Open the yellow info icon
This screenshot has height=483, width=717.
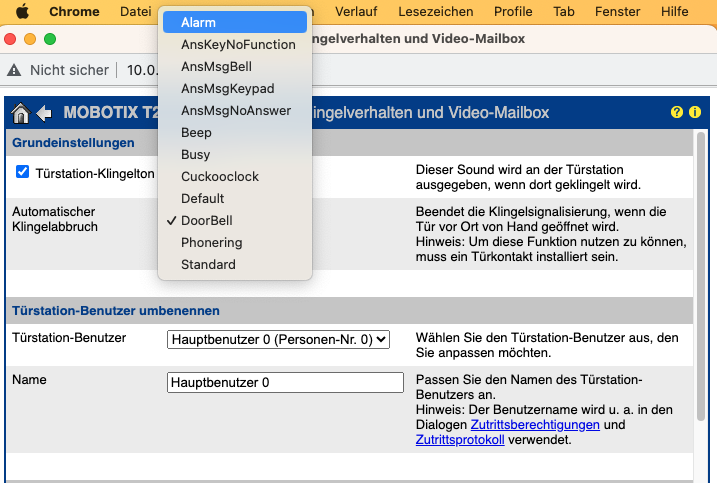click(695, 112)
